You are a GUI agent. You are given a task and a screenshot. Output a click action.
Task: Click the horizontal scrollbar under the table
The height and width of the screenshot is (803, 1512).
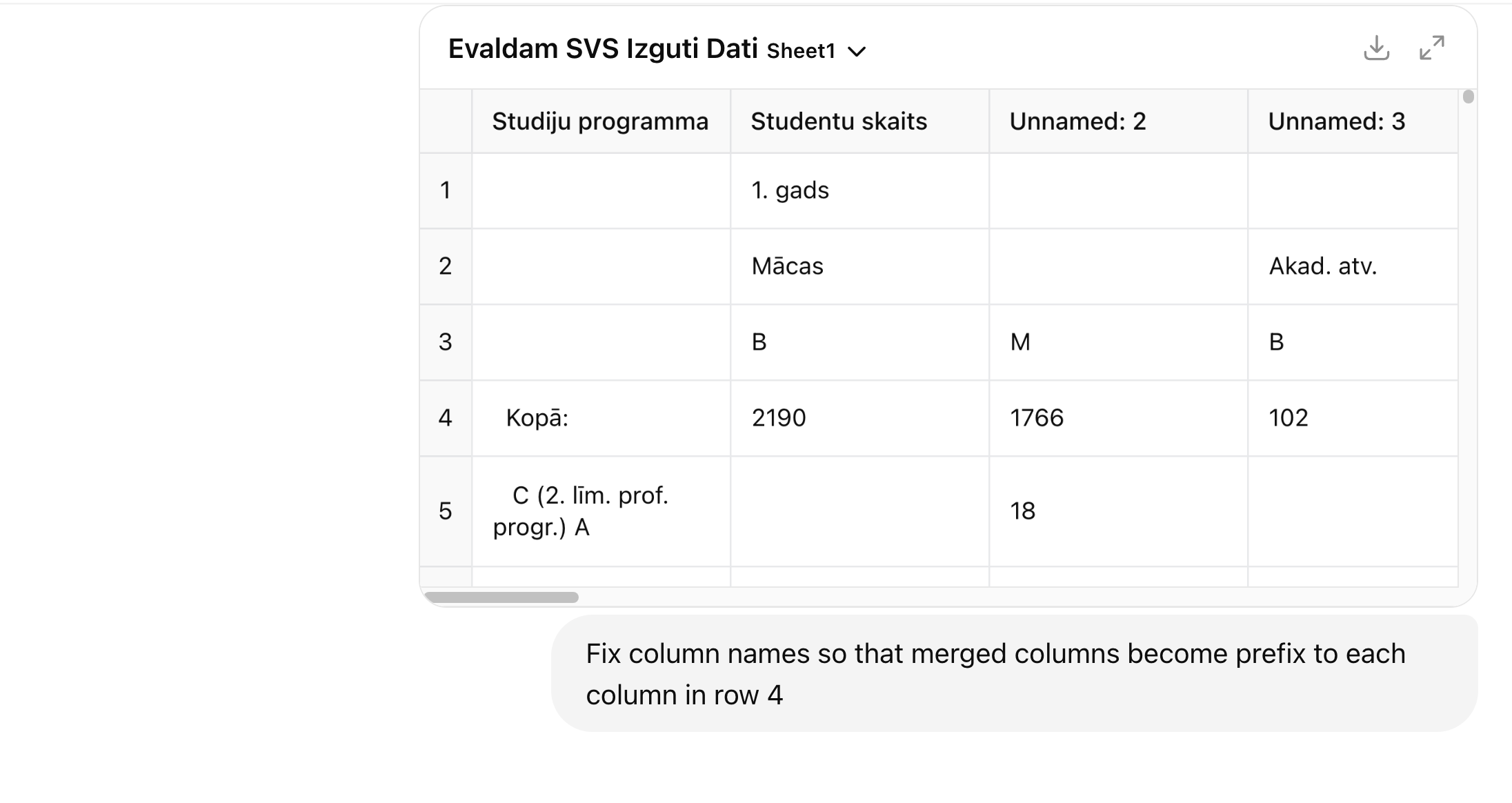(501, 597)
